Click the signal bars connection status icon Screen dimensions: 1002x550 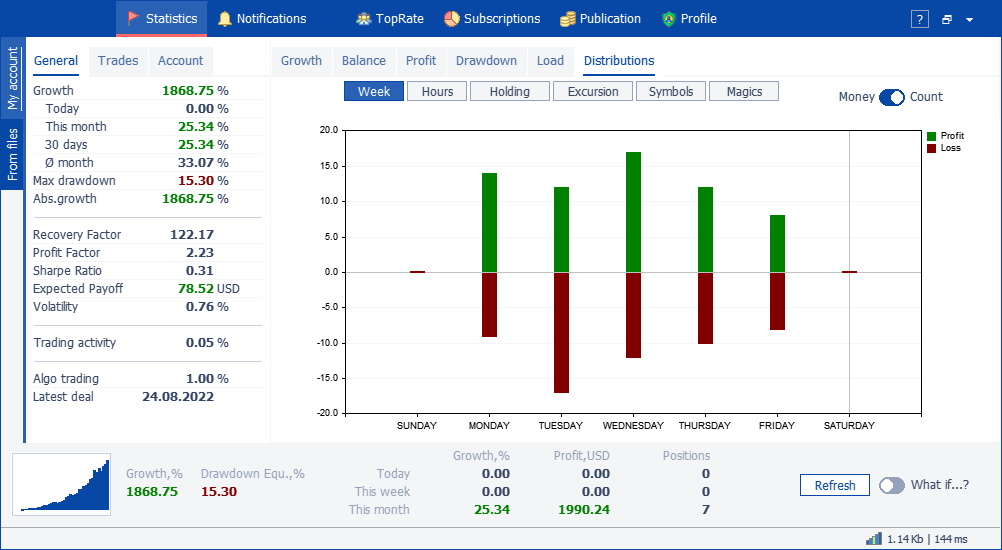874,539
